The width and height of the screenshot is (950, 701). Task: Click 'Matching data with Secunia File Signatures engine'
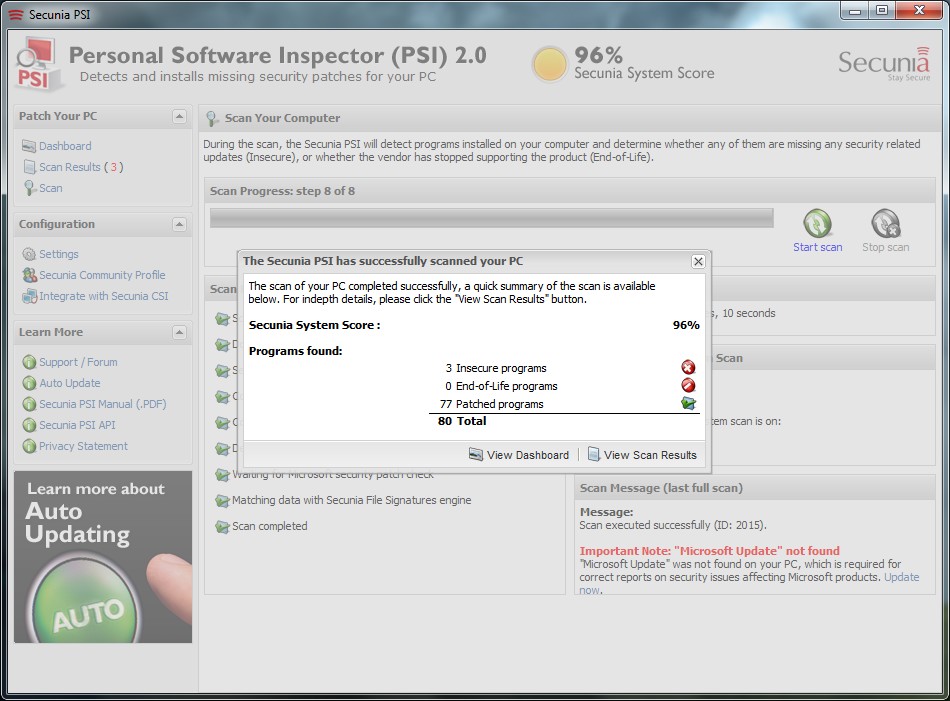(351, 500)
